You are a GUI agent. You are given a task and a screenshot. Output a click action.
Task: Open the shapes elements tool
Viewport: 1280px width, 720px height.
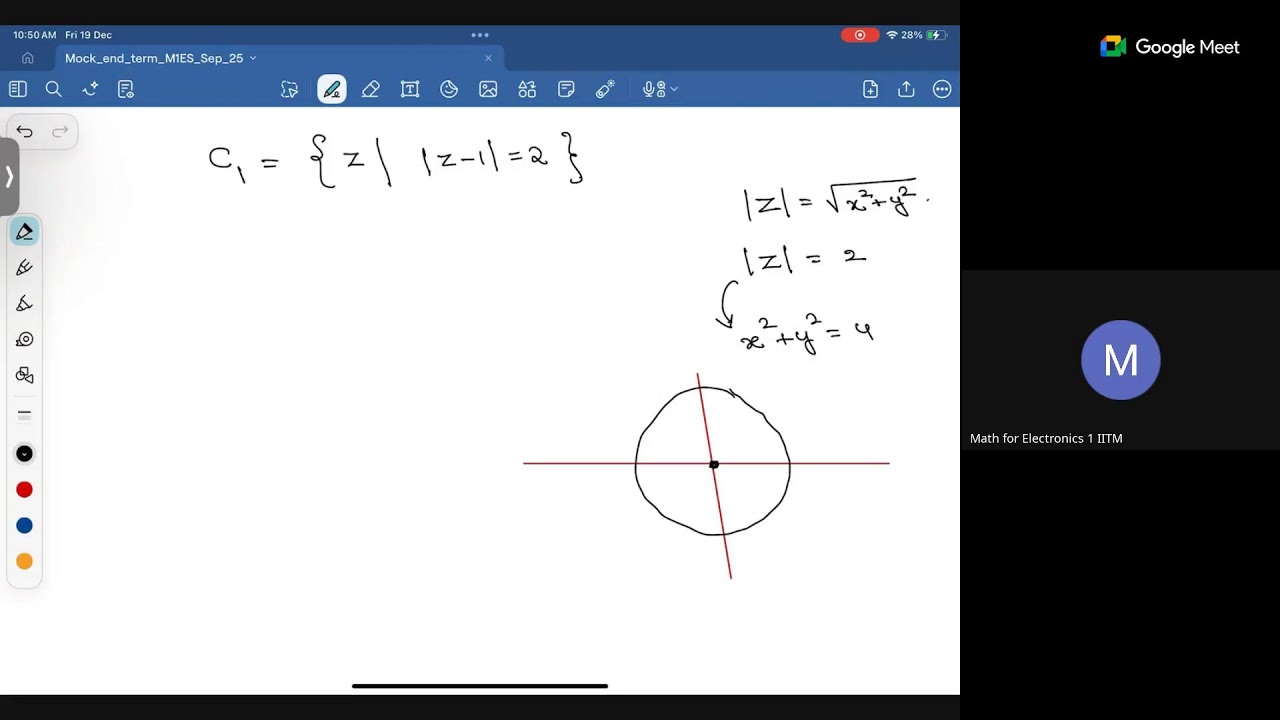click(527, 89)
